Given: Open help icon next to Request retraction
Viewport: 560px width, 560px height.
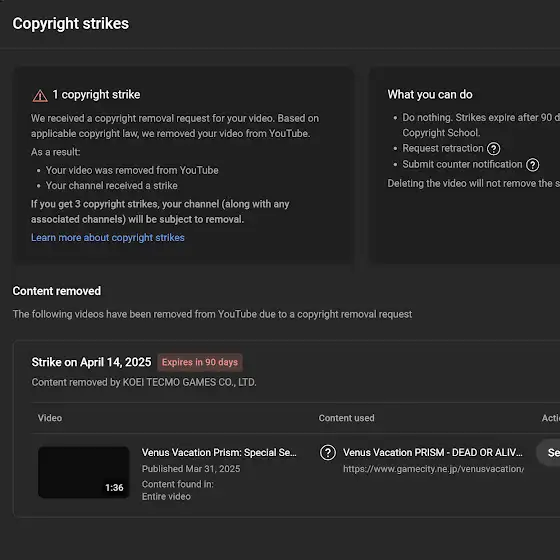Looking at the screenshot, I should pos(494,149).
